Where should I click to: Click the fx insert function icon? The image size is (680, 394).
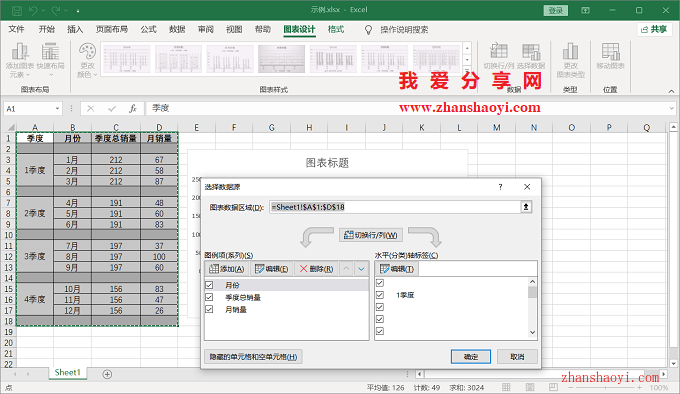pyautogui.click(x=133, y=108)
